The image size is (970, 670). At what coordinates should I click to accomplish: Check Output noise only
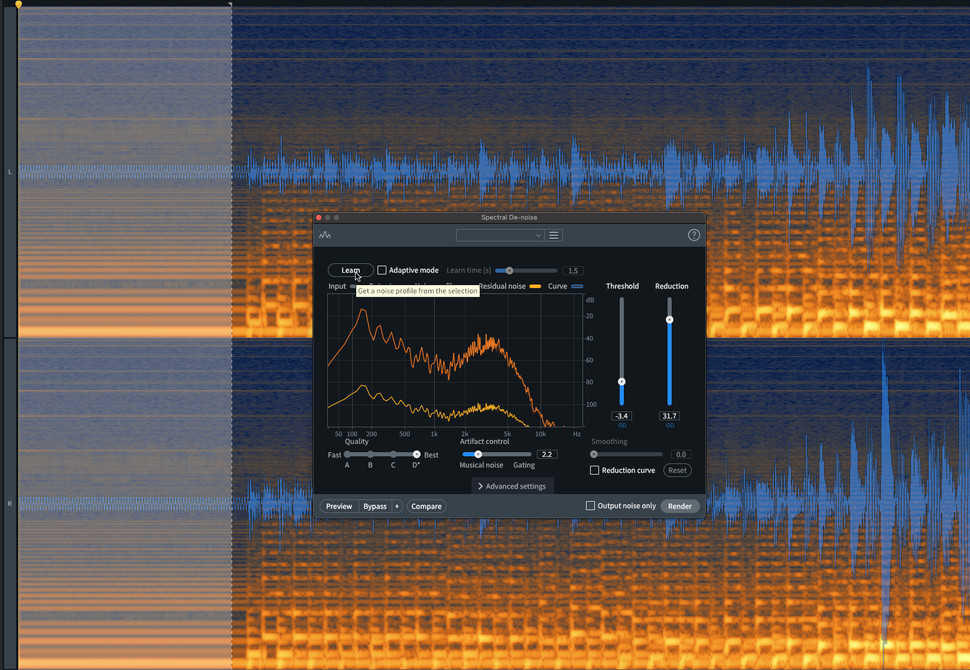[x=590, y=506]
